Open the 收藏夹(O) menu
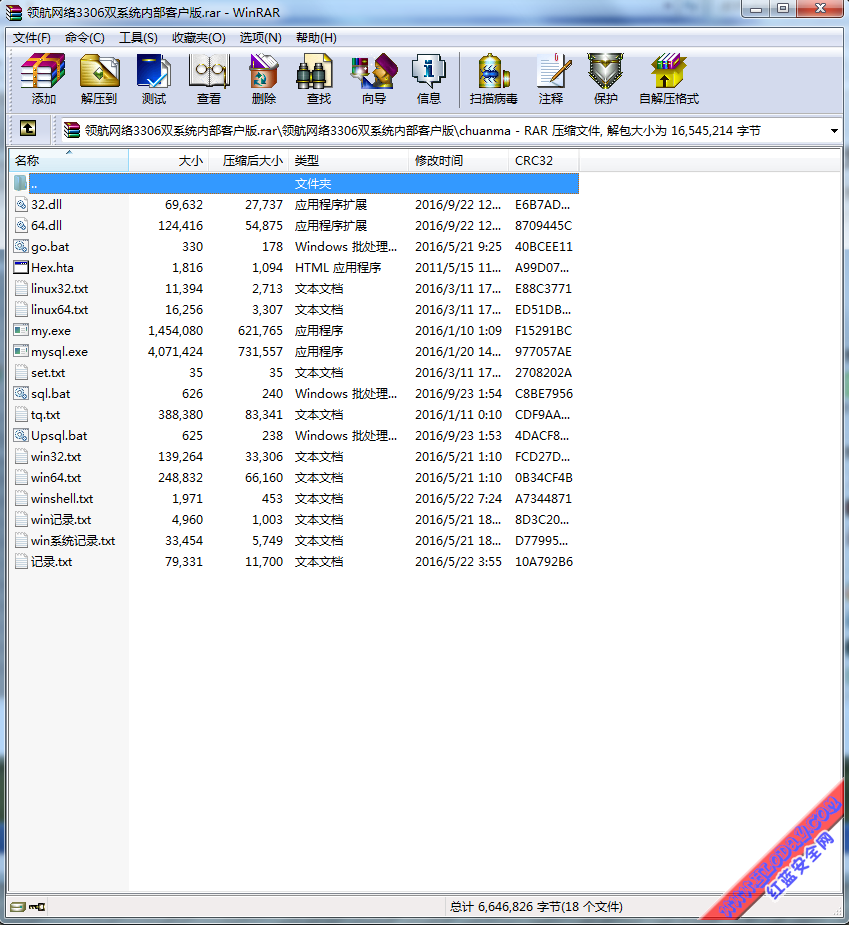 [199, 38]
